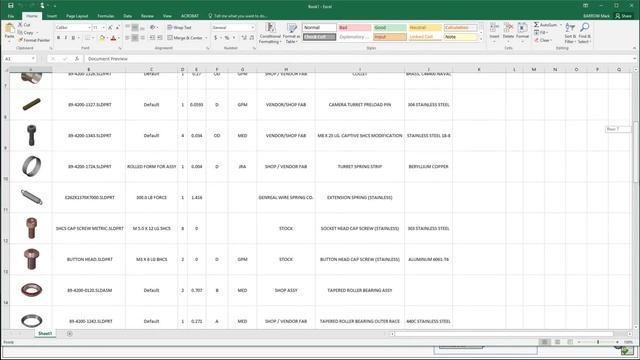Open the Font size dropdown
The image size is (640, 360).
pyautogui.click(x=104, y=27)
